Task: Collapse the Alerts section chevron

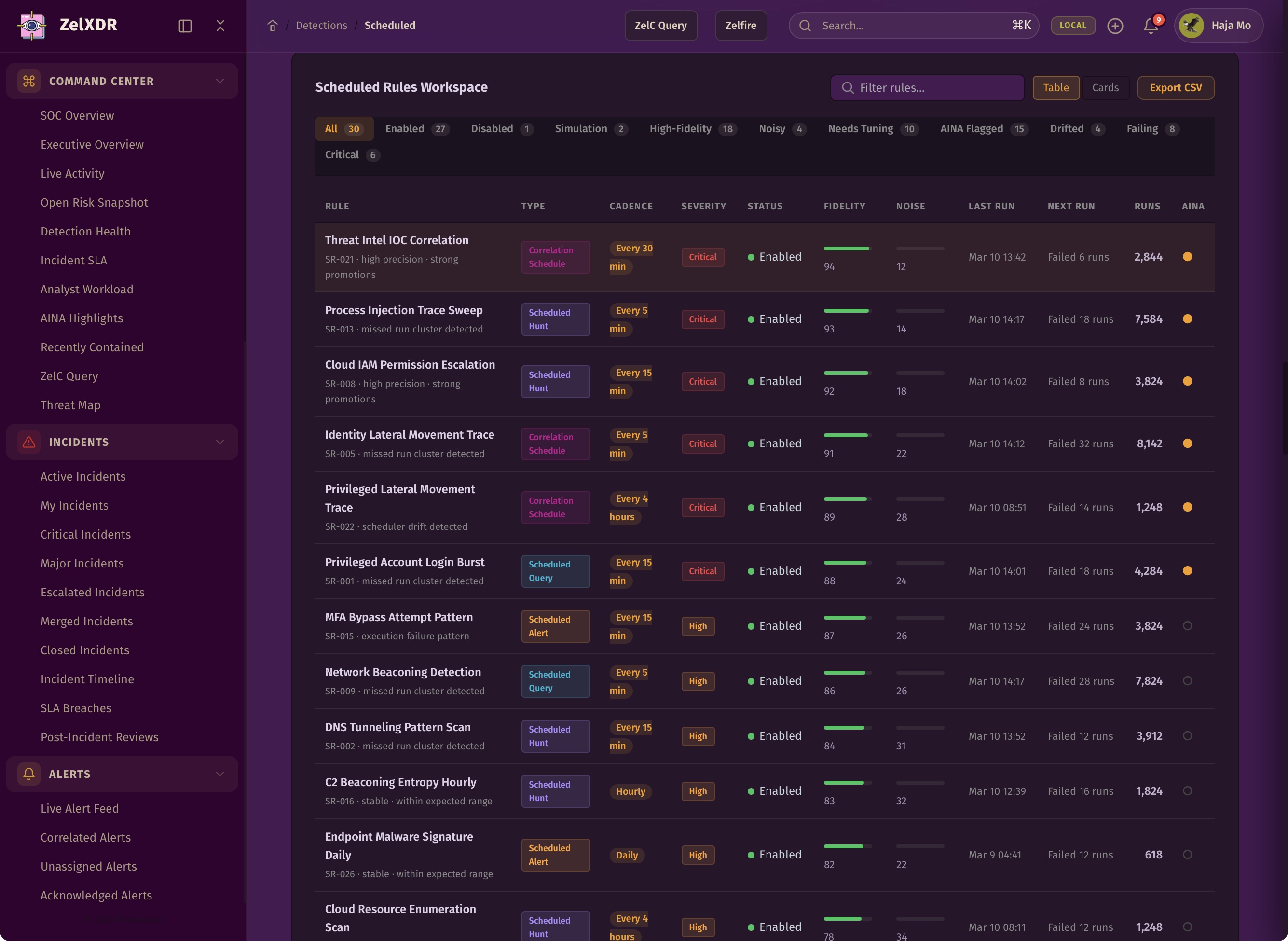Action: pyautogui.click(x=220, y=774)
